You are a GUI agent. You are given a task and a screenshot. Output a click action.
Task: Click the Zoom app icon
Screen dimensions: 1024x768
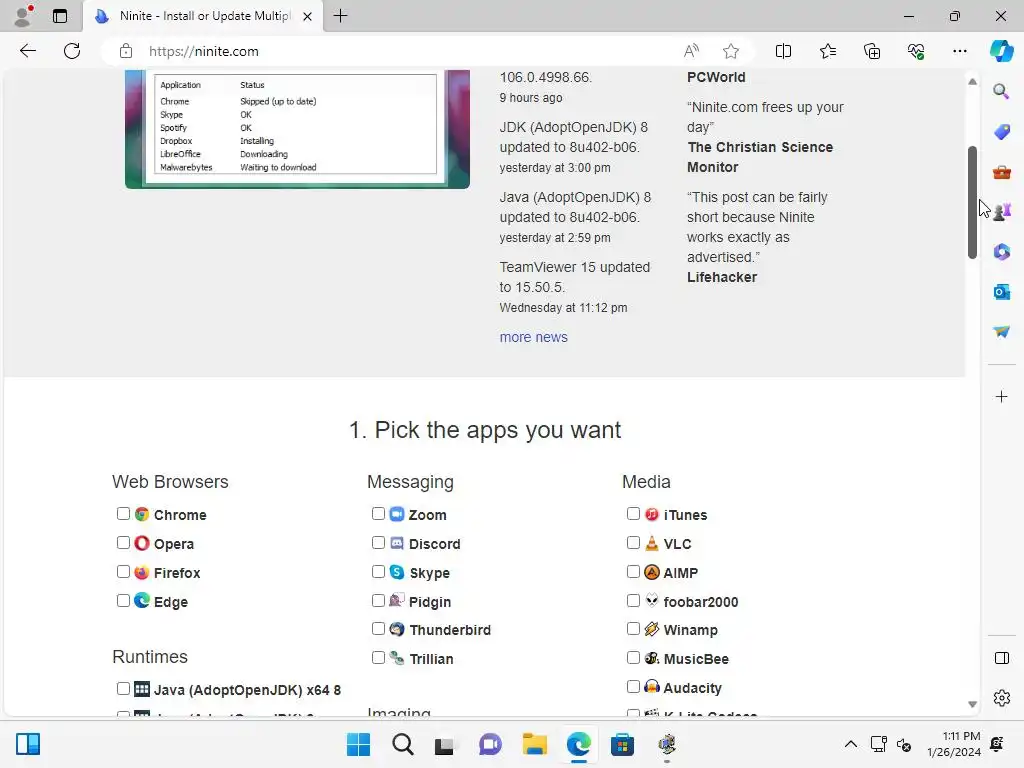pos(397,514)
